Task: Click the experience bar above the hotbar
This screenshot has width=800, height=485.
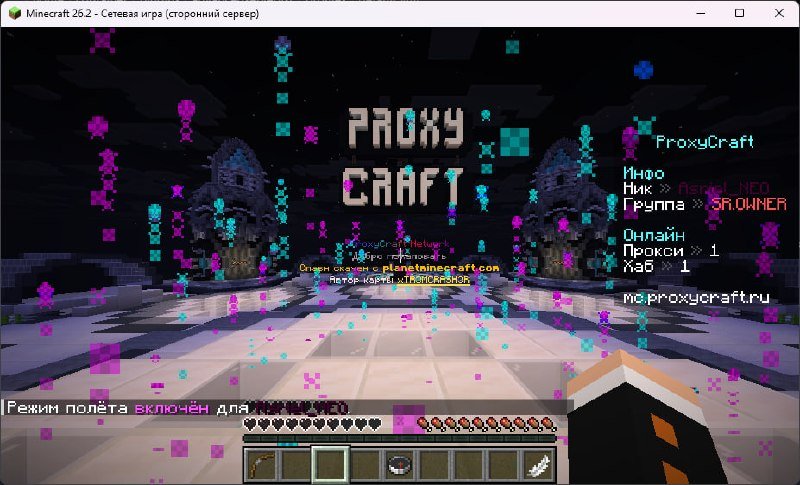Action: click(399, 439)
